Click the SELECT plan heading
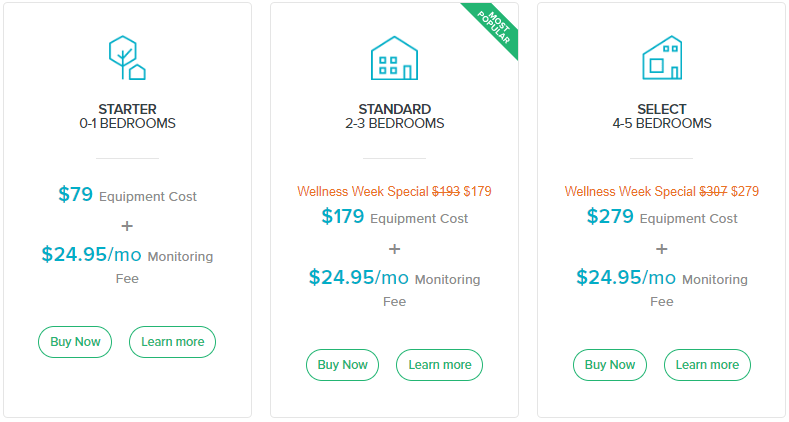789x422 pixels. [x=662, y=109]
